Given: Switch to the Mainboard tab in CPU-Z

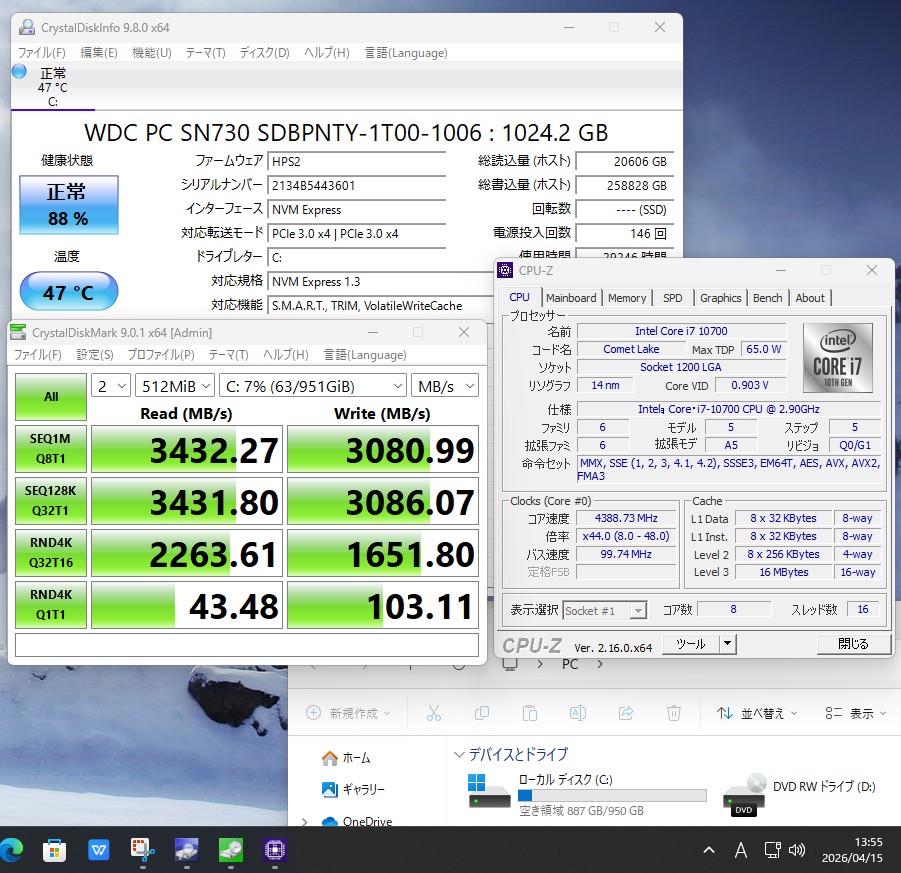Looking at the screenshot, I should pos(570,298).
